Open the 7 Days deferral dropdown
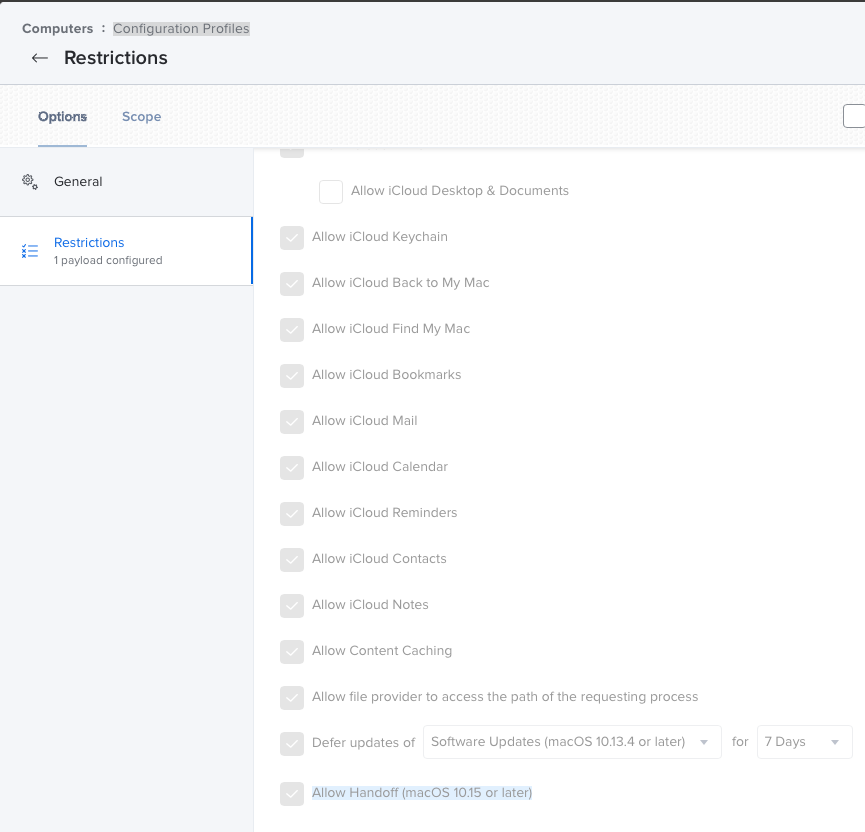Viewport: 865px width, 832px height. click(x=804, y=742)
